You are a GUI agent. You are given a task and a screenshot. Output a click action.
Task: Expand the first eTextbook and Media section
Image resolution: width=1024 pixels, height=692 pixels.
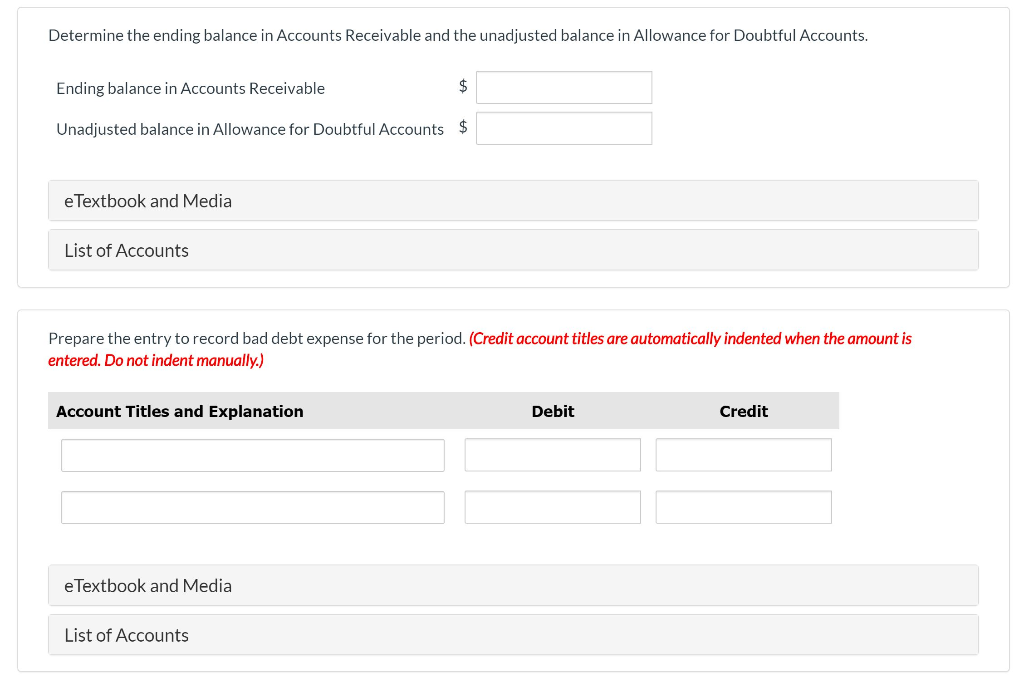(513, 201)
